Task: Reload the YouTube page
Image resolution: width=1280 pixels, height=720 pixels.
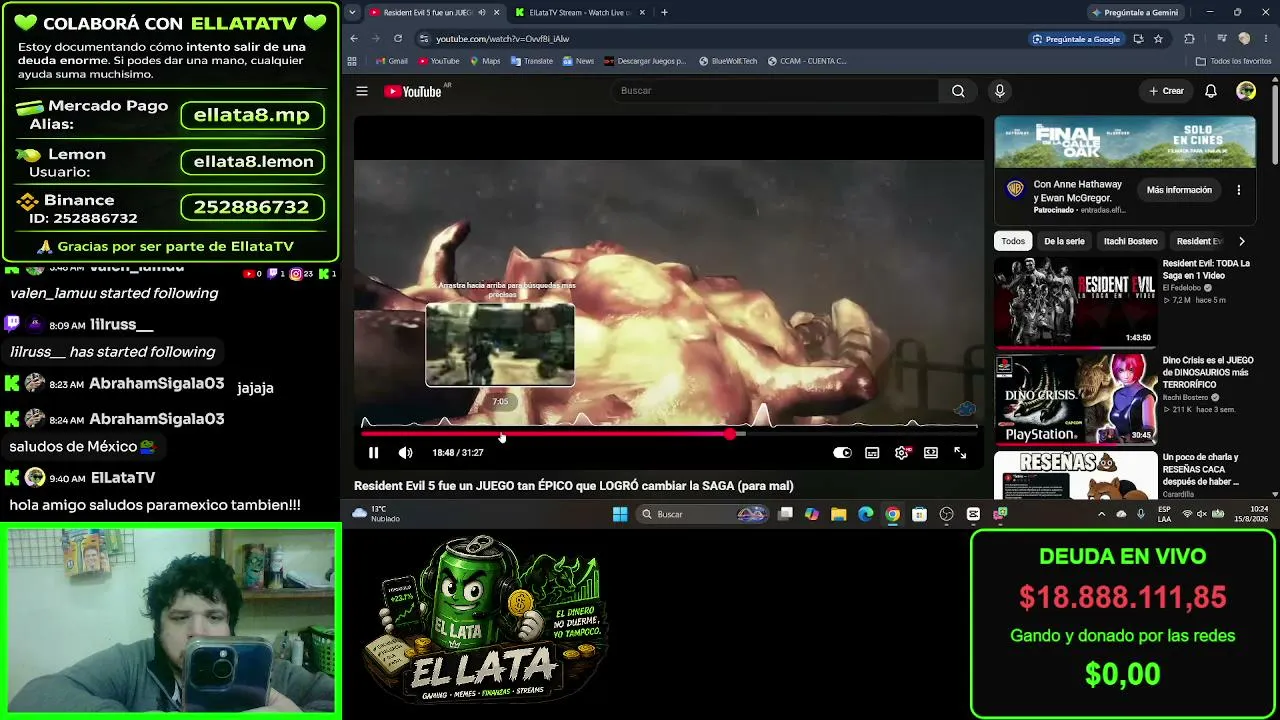Action: coord(398,39)
